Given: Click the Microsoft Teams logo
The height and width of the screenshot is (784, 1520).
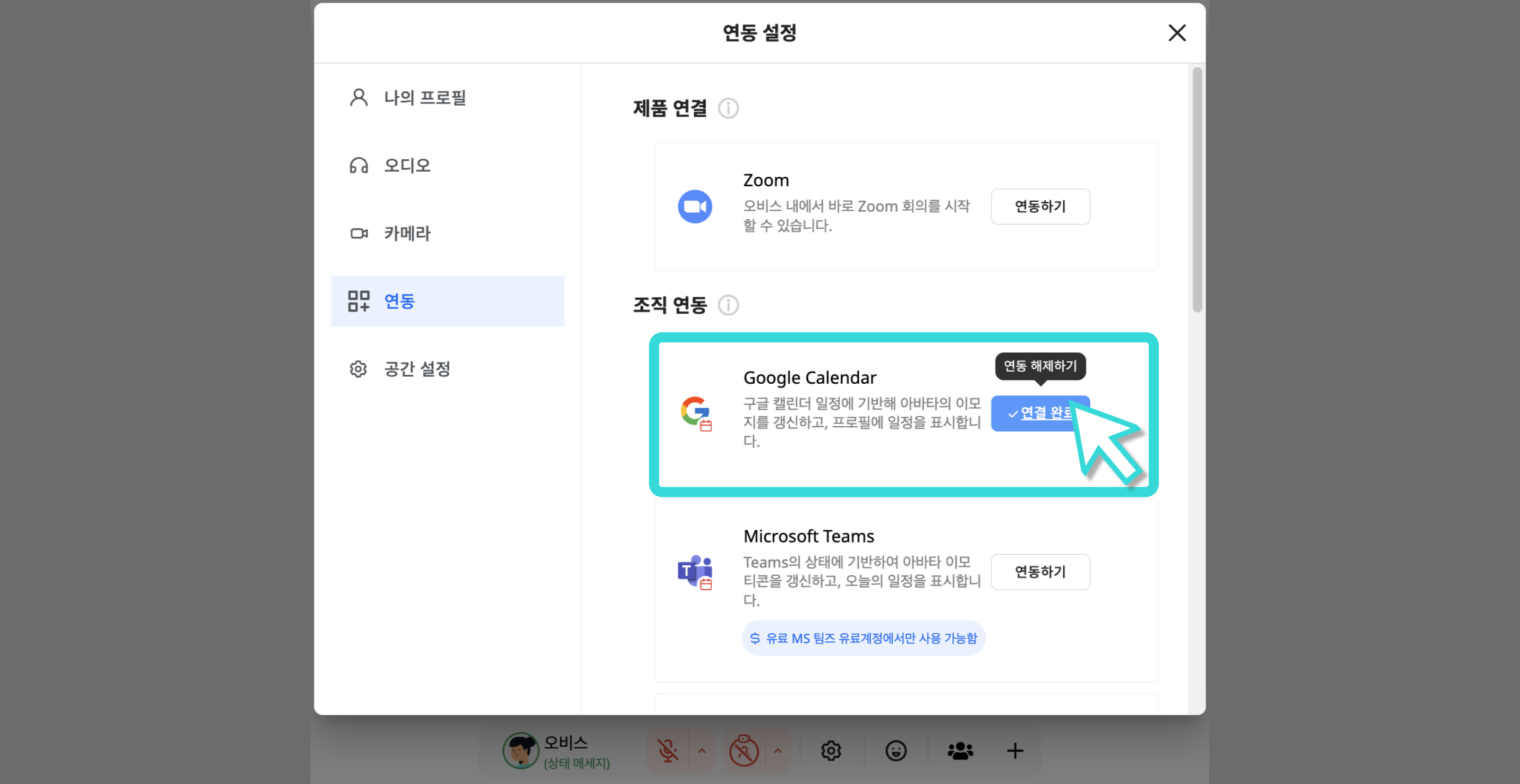Looking at the screenshot, I should [695, 572].
